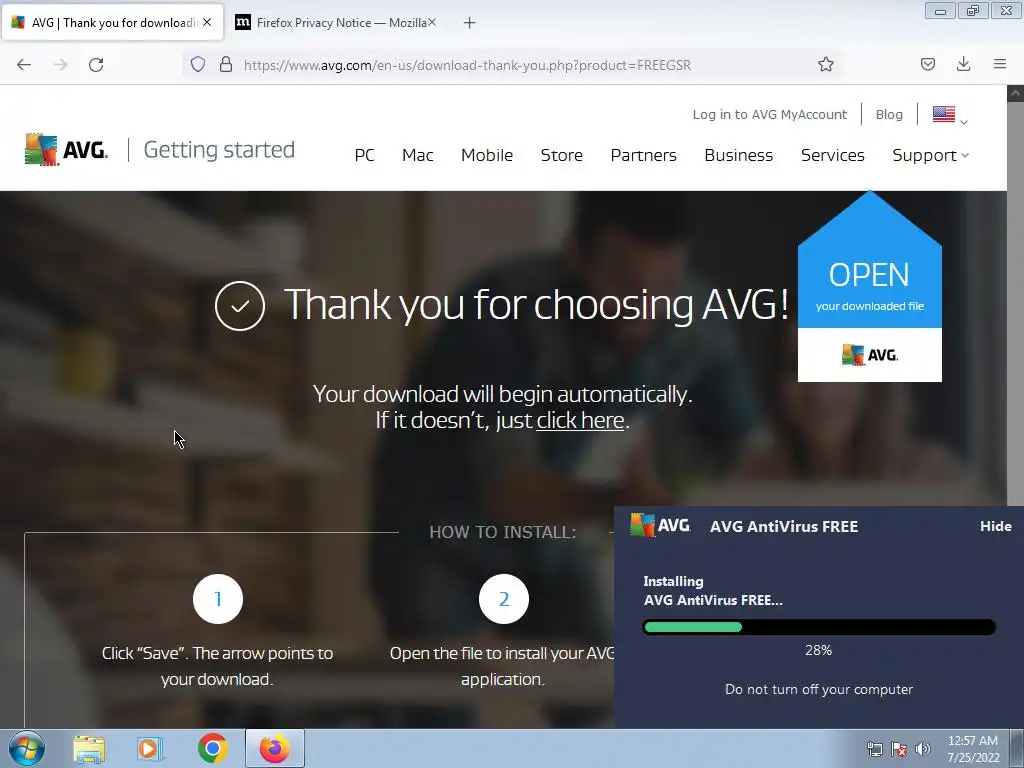Screen dimensions: 1024x768
Task: Click the AVG logo in page header
Action: click(66, 150)
